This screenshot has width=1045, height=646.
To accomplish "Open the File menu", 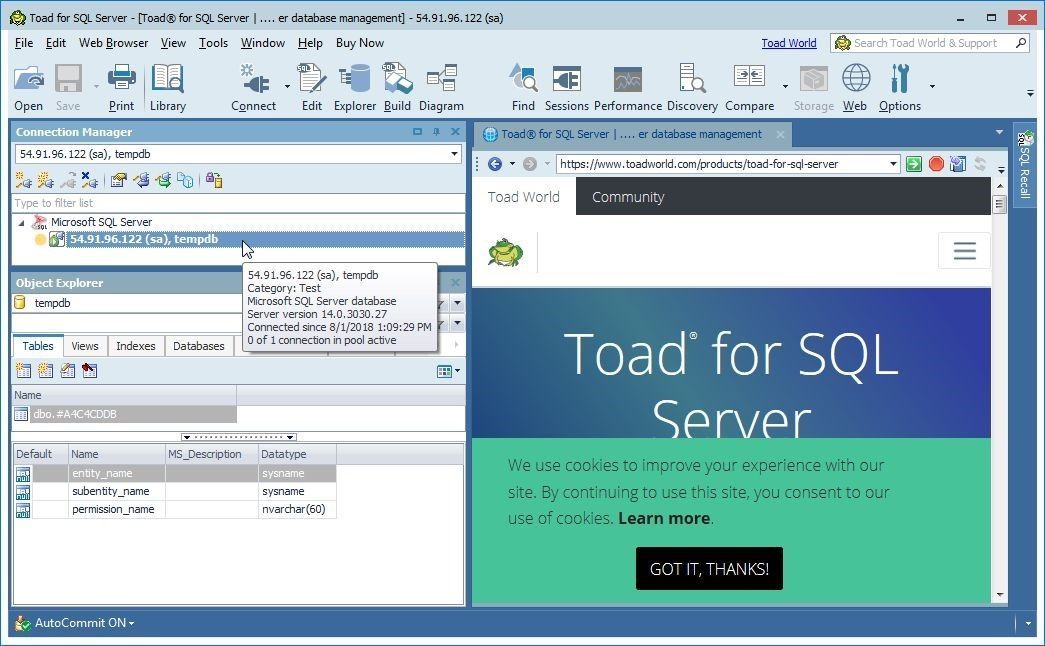I will pyautogui.click(x=23, y=43).
